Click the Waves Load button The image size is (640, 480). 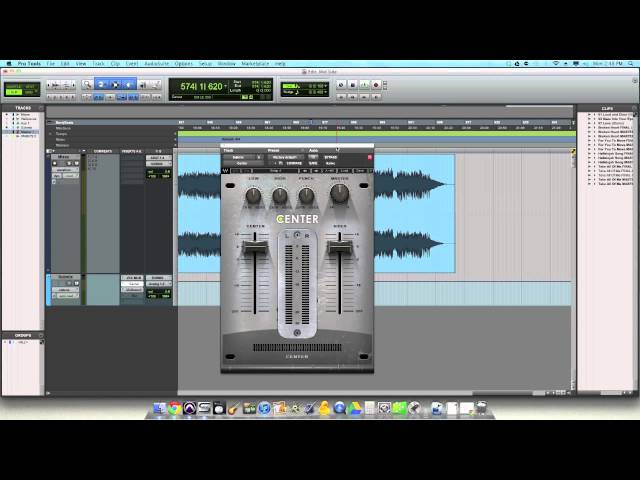(344, 171)
